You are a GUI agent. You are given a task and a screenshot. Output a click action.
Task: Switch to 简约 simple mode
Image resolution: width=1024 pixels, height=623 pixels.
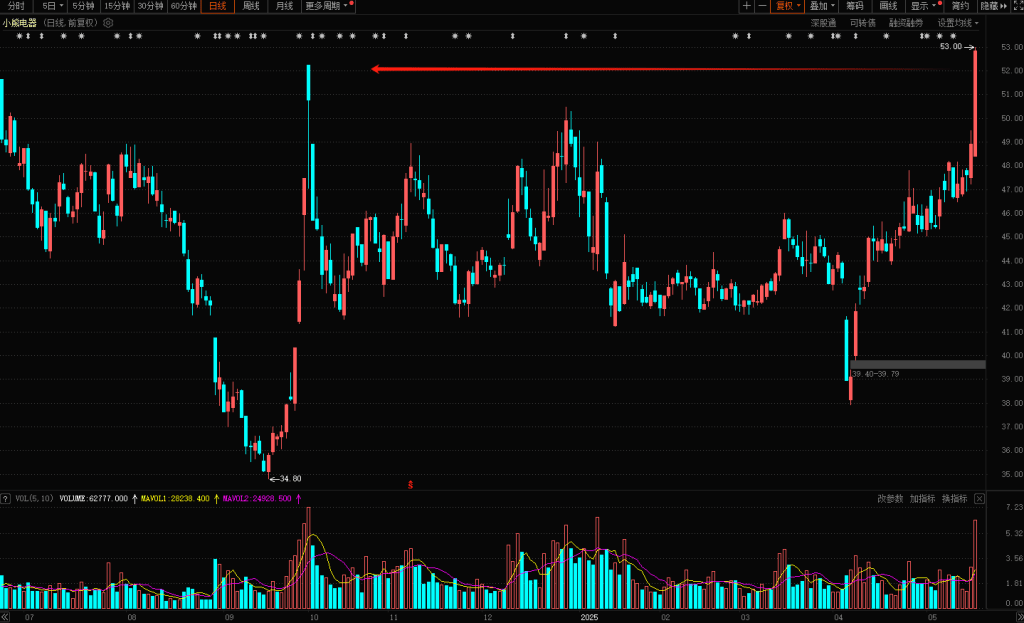pyautogui.click(x=960, y=6)
